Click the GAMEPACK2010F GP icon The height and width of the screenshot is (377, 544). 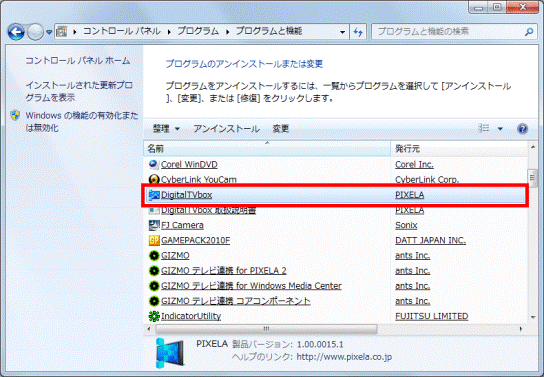154,240
